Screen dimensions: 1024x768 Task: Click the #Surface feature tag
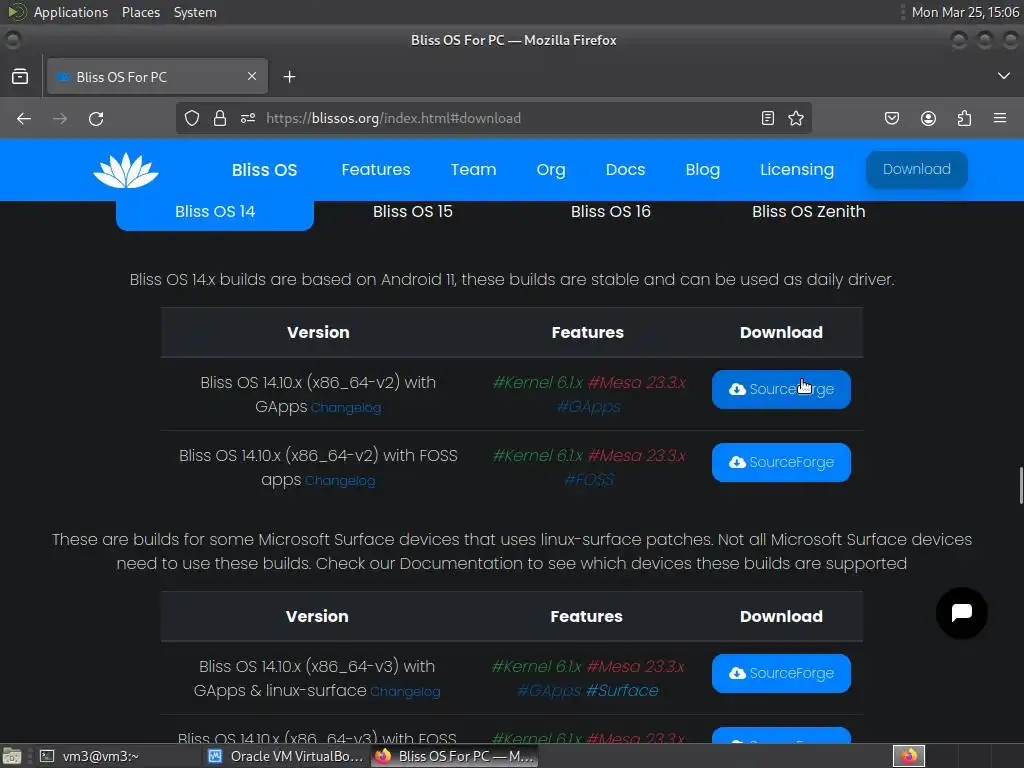[622, 690]
